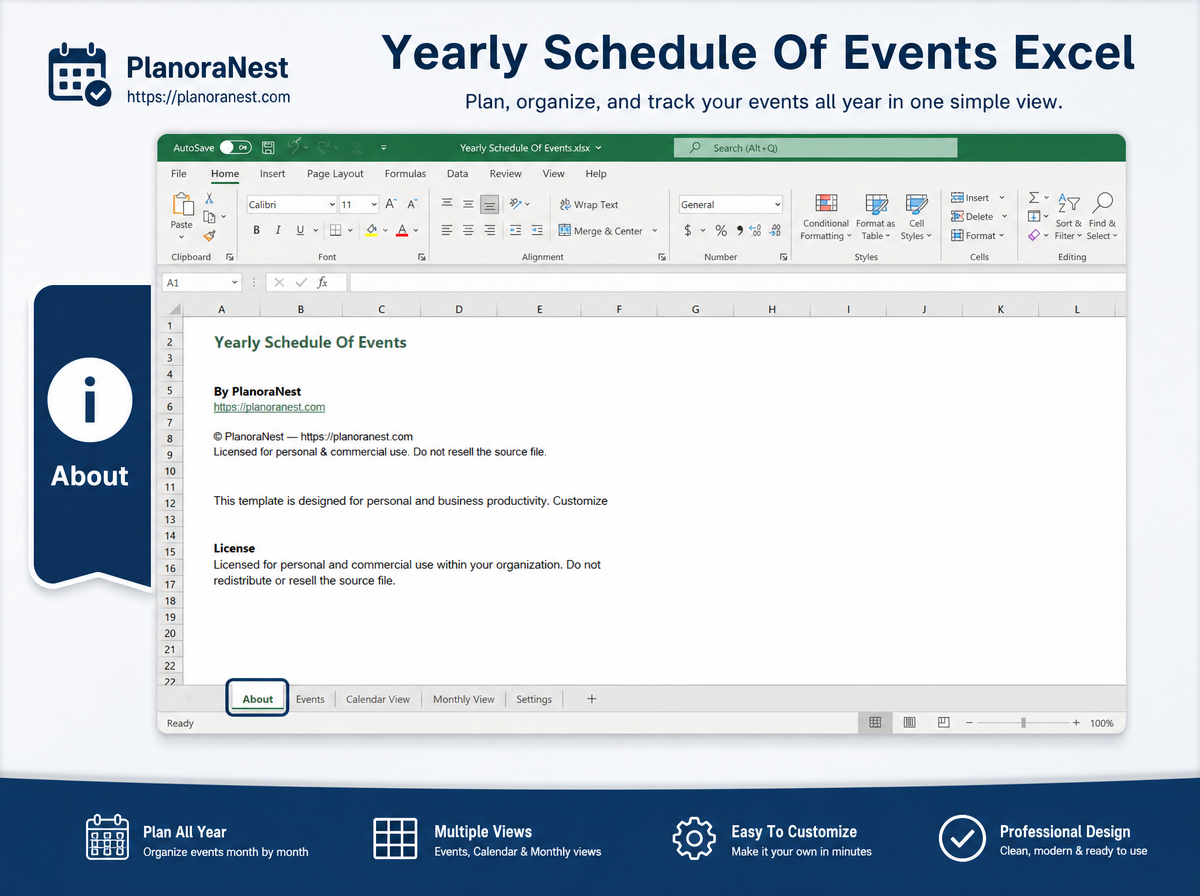
Task: Click the Increase Indent icon
Action: [537, 230]
